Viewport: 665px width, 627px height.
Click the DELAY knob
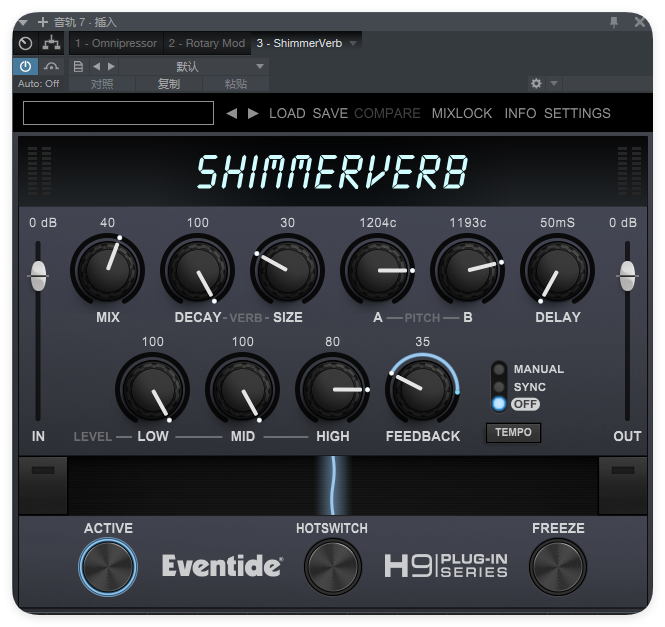click(557, 270)
